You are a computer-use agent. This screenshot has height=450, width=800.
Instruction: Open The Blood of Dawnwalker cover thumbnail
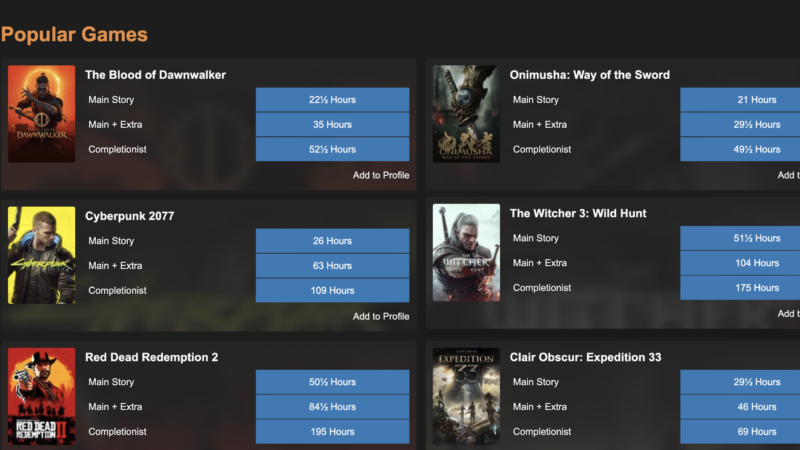(x=41, y=114)
